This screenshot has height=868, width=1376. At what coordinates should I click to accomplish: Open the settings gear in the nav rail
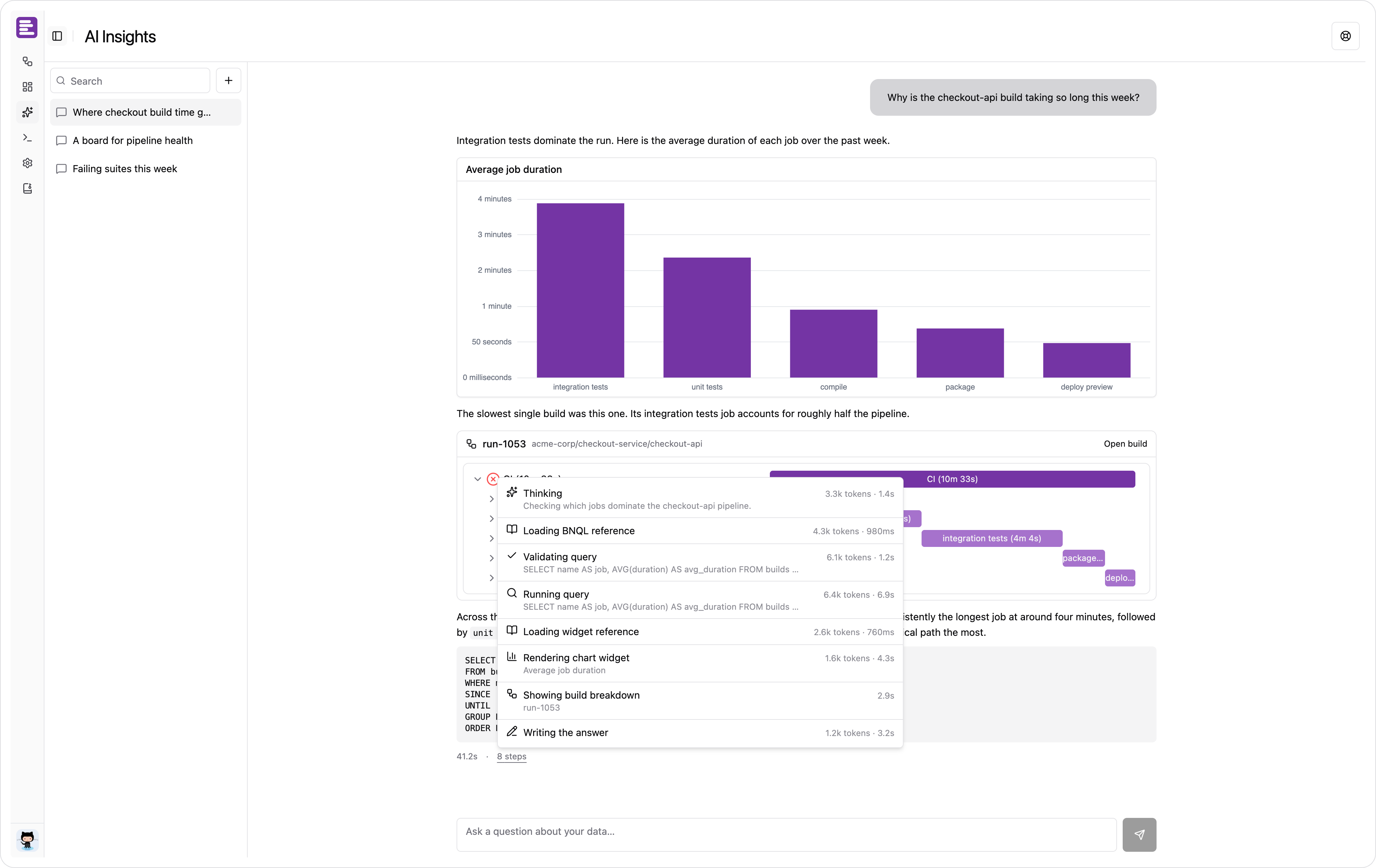28,163
